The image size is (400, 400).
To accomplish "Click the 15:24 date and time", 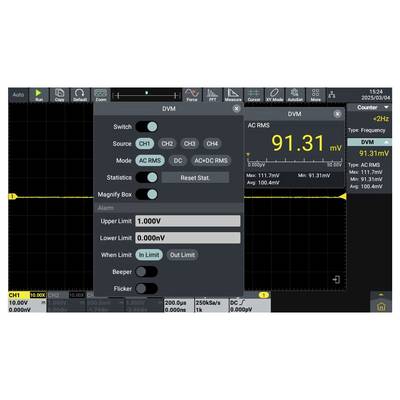I will click(x=376, y=95).
